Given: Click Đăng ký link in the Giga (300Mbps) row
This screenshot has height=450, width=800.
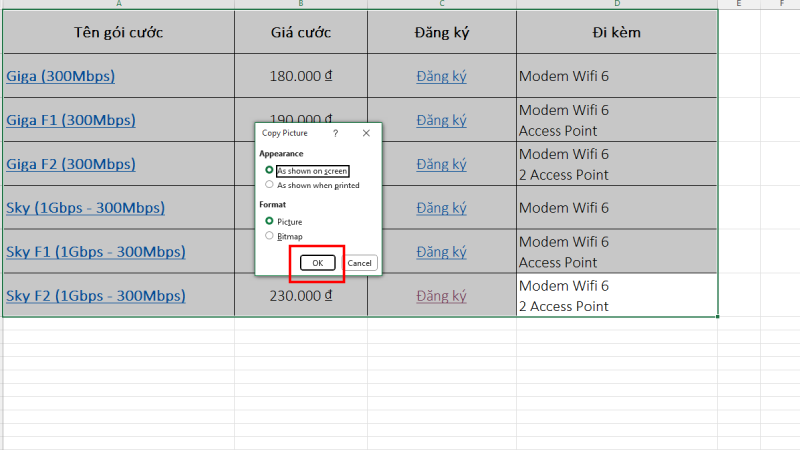Looking at the screenshot, I should [x=441, y=76].
